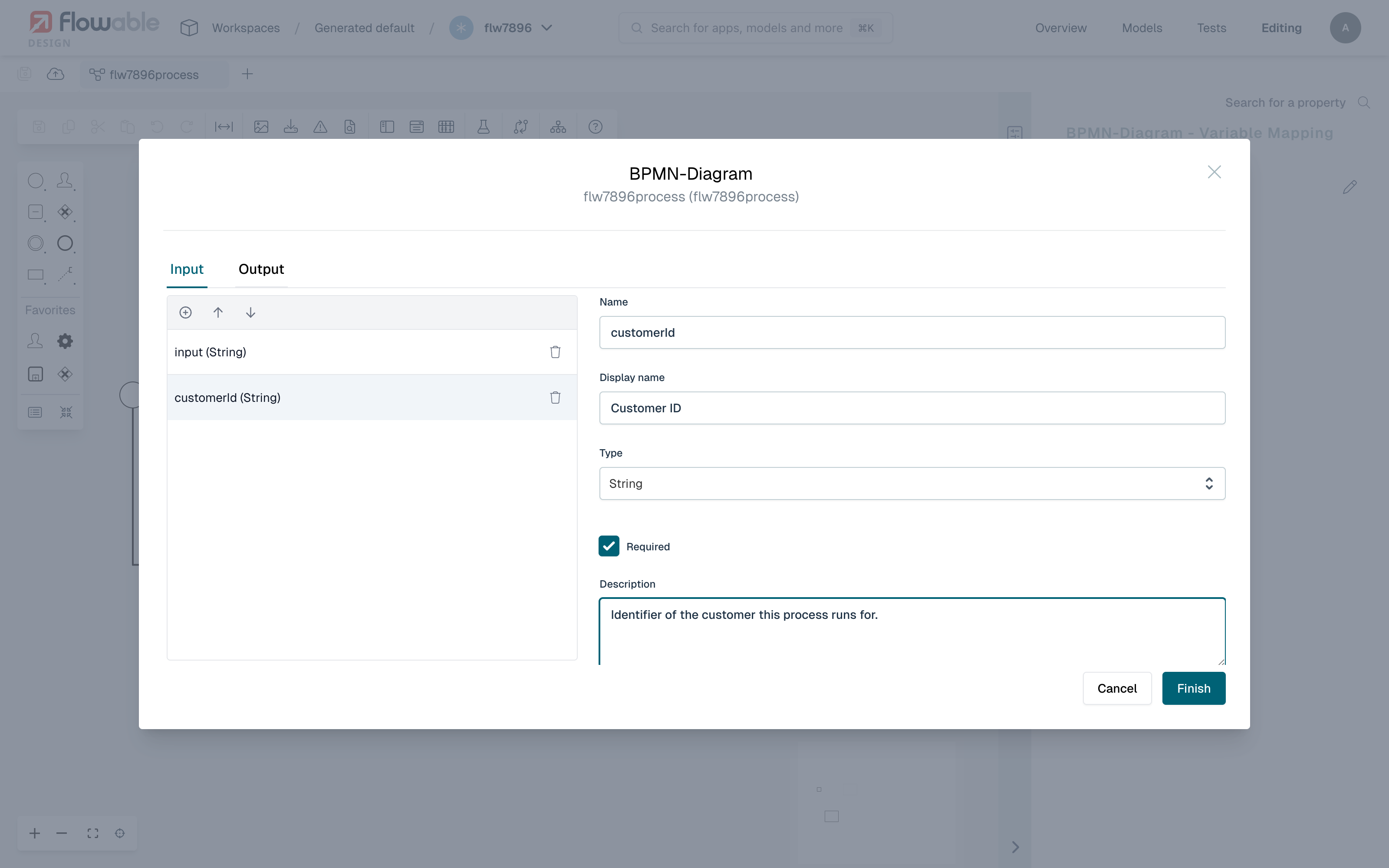Click the search icon next to Search for a property
Image resolution: width=1389 pixels, height=868 pixels.
coord(1364,103)
